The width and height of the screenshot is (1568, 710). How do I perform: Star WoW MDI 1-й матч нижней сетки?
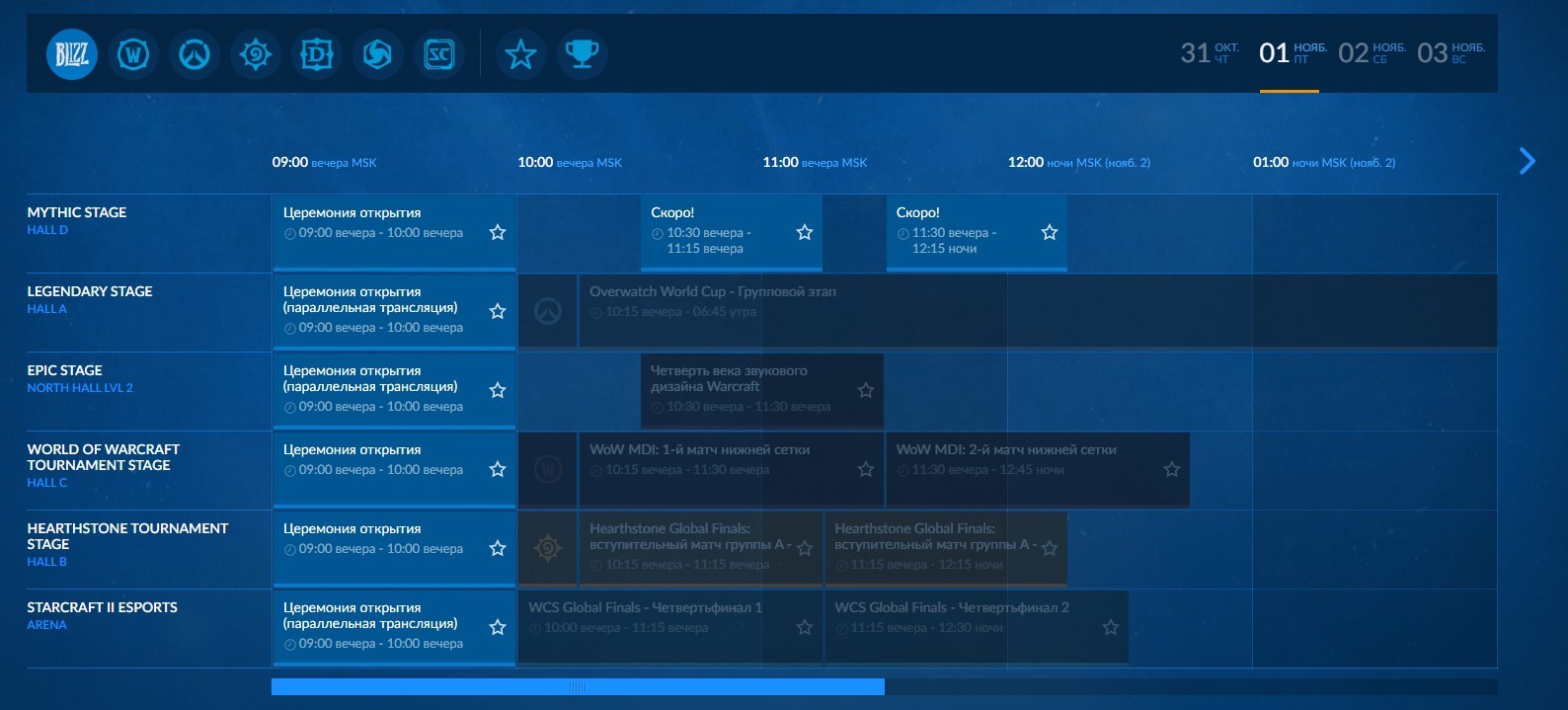866,469
